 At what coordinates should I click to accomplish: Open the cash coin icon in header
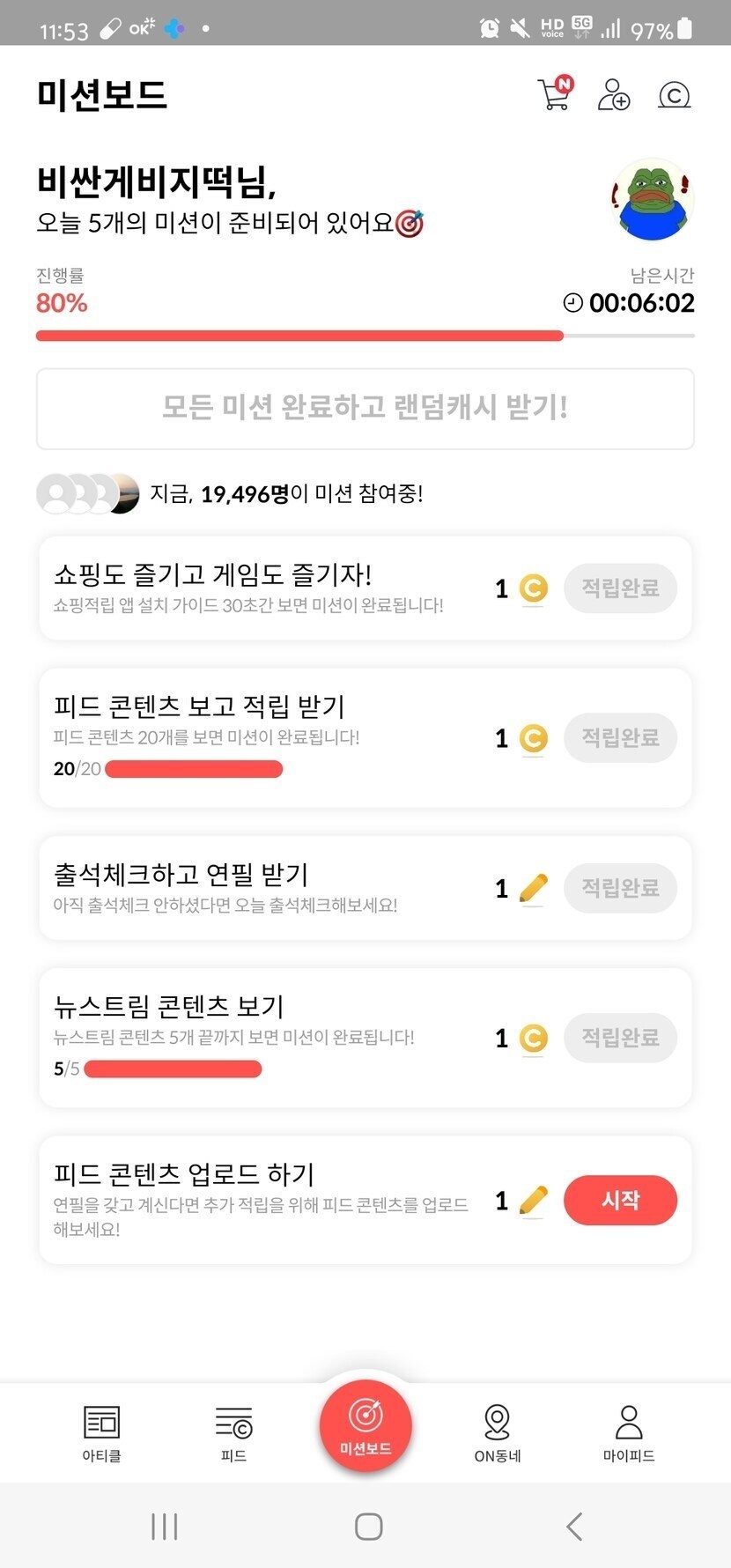point(674,94)
